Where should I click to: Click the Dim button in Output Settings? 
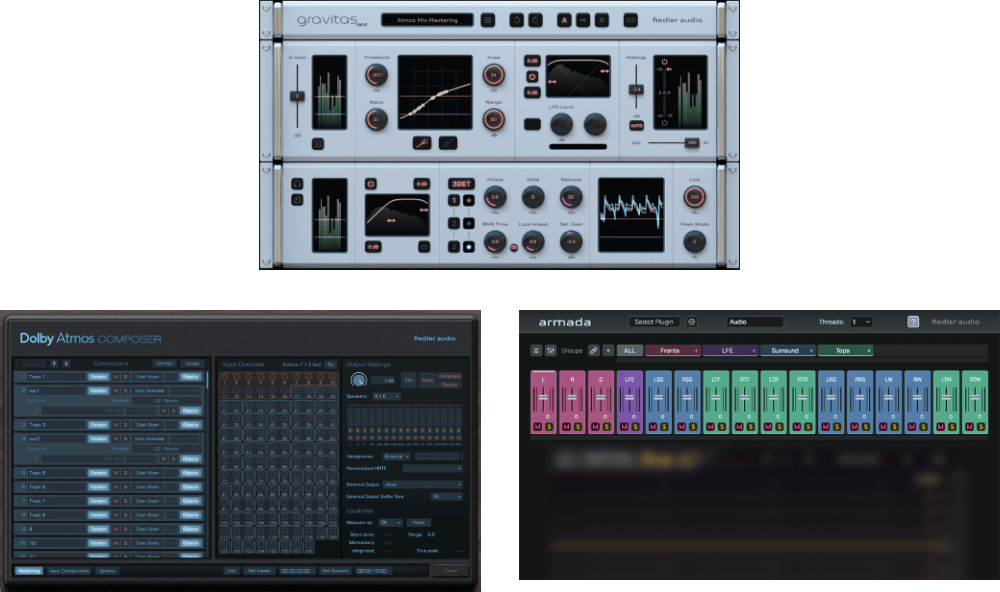pyautogui.click(x=409, y=380)
